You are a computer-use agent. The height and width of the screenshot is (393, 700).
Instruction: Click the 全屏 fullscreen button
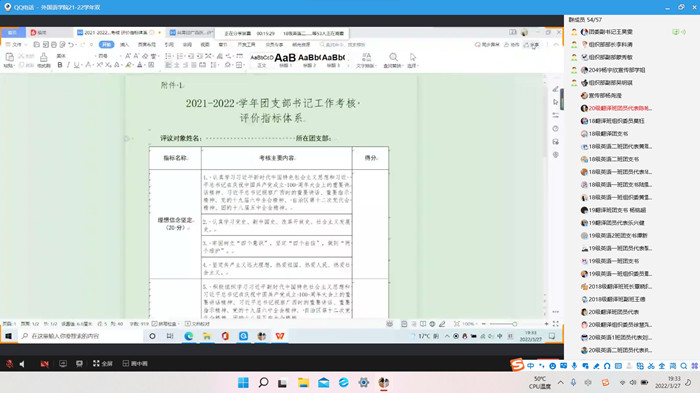pyautogui.click(x=102, y=364)
